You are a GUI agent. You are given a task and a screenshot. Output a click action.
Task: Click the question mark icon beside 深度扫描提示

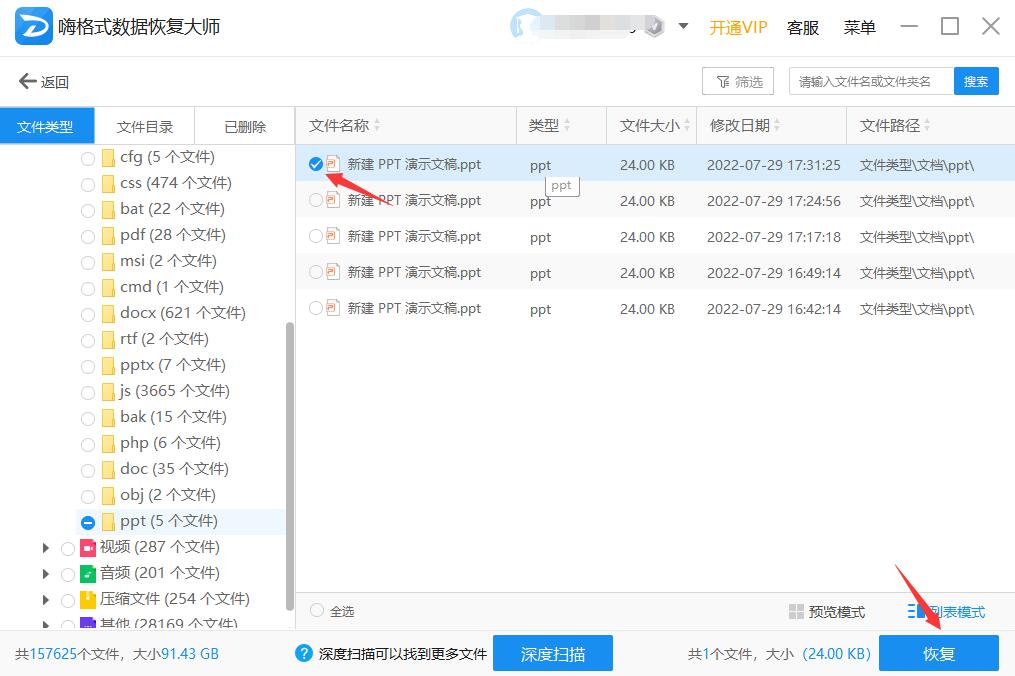coord(303,653)
